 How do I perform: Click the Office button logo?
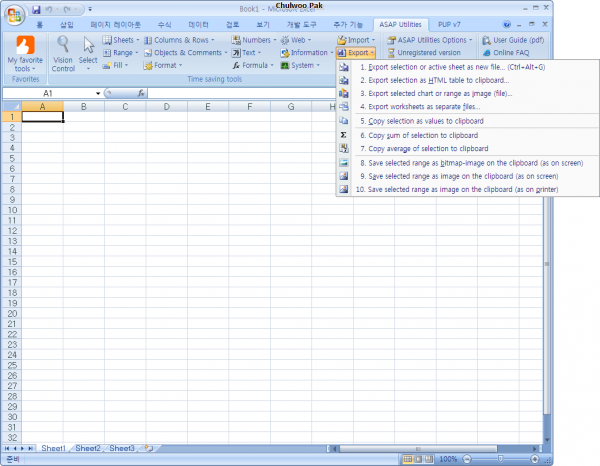click(15, 15)
